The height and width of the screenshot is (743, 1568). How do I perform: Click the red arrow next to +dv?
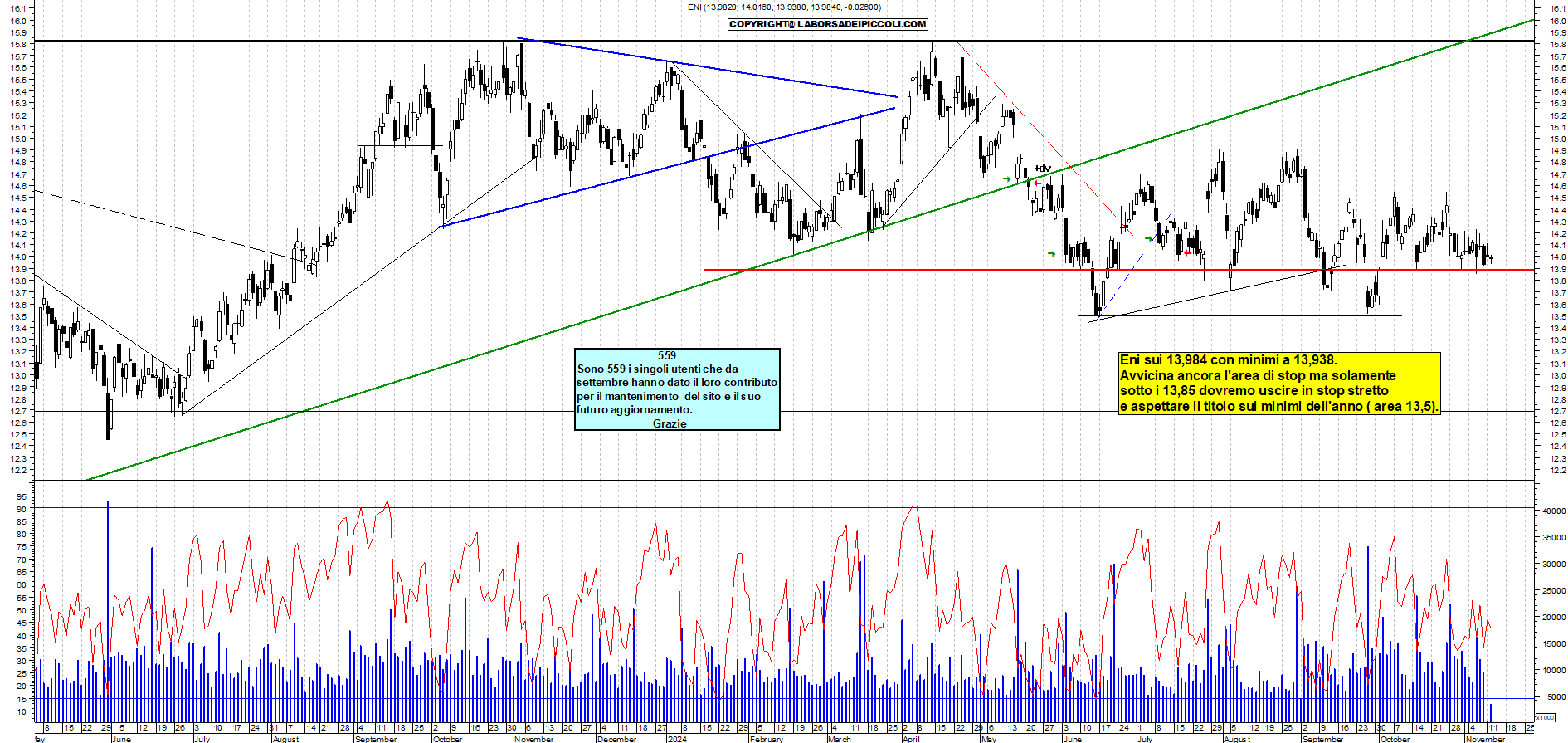pos(1037,183)
